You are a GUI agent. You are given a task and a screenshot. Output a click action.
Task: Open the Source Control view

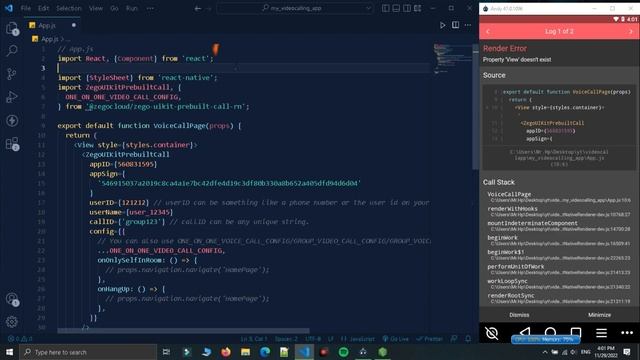tap(12, 74)
